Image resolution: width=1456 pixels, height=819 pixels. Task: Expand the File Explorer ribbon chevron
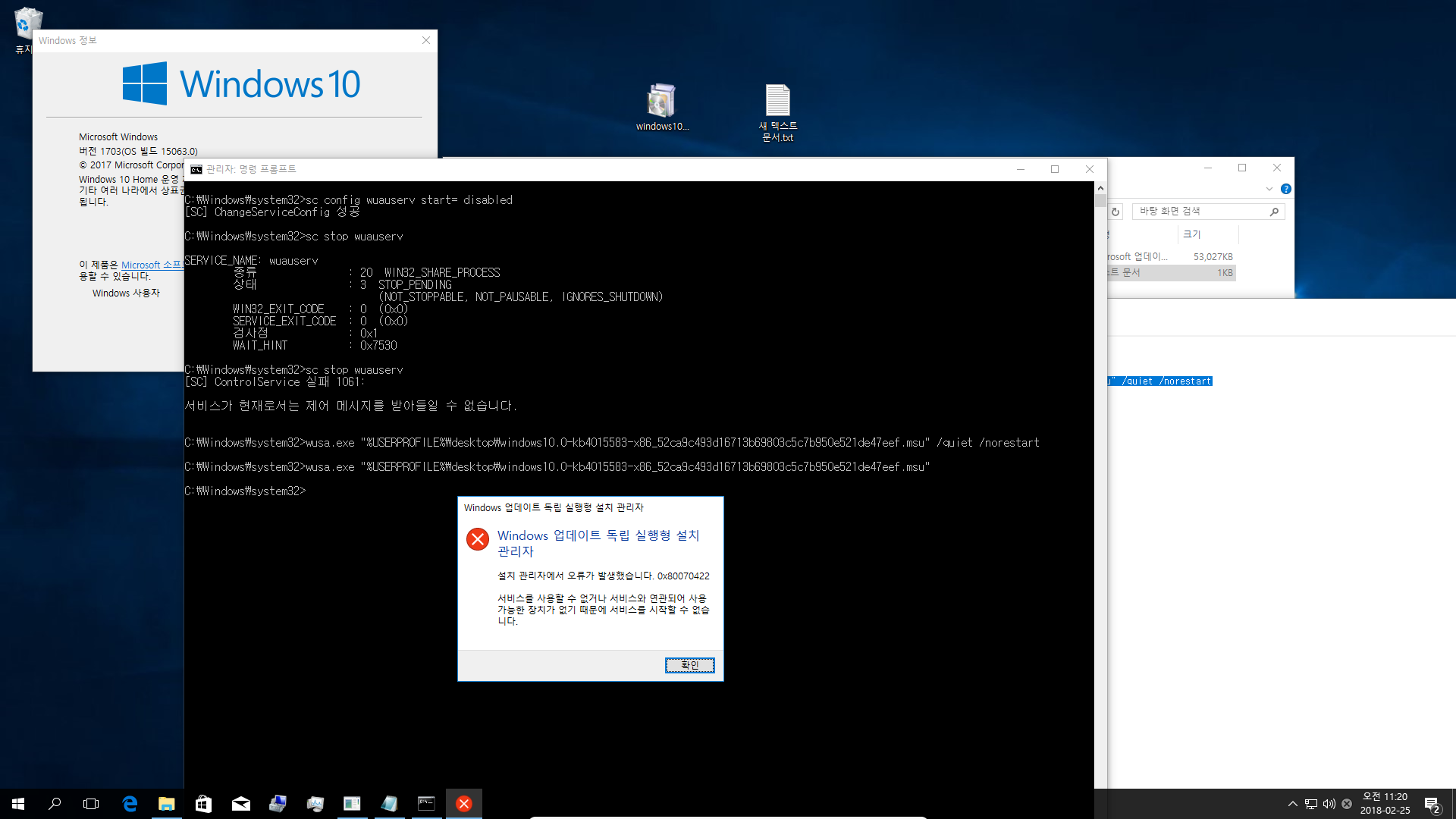(1269, 189)
